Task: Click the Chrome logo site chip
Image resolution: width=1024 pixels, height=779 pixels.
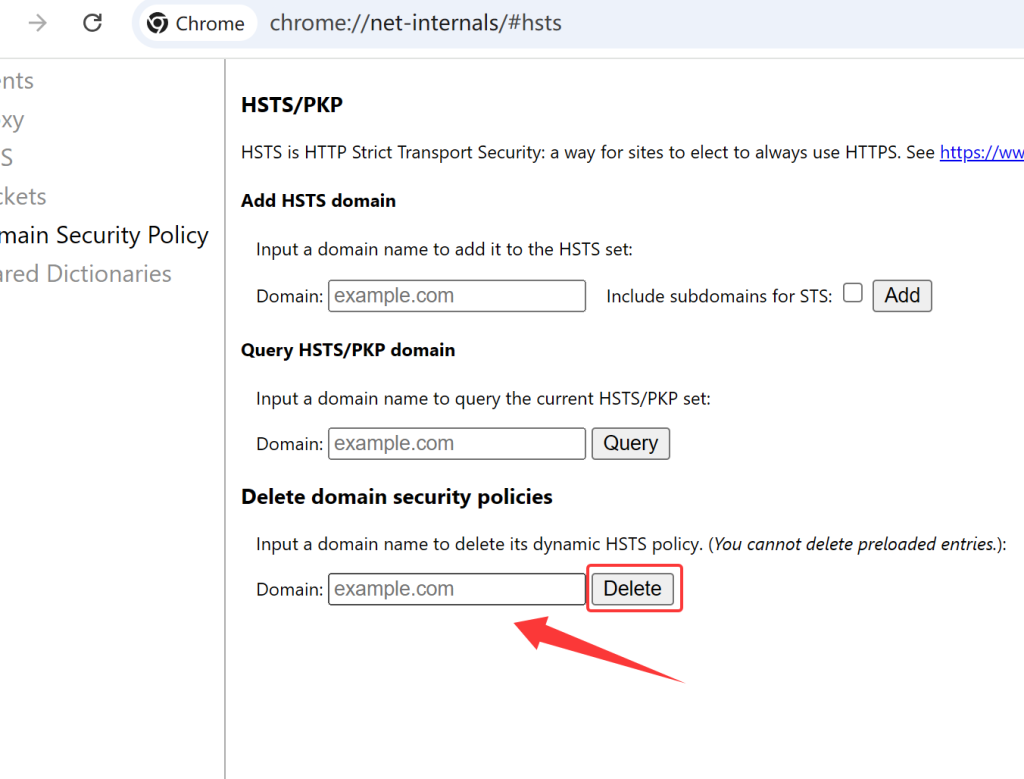Action: 197,23
